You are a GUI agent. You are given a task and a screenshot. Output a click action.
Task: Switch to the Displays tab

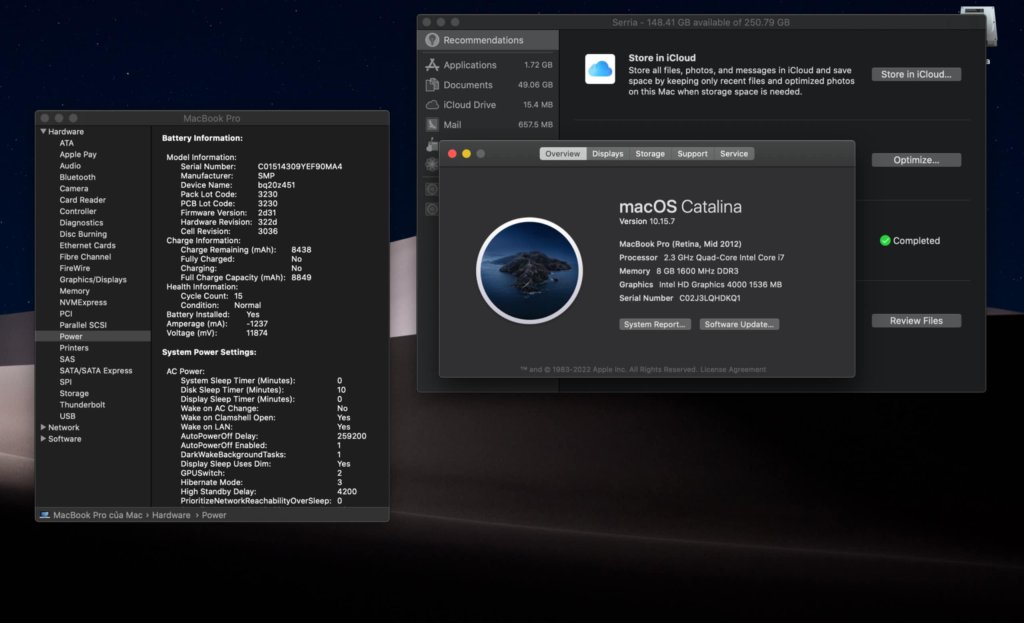(x=607, y=153)
